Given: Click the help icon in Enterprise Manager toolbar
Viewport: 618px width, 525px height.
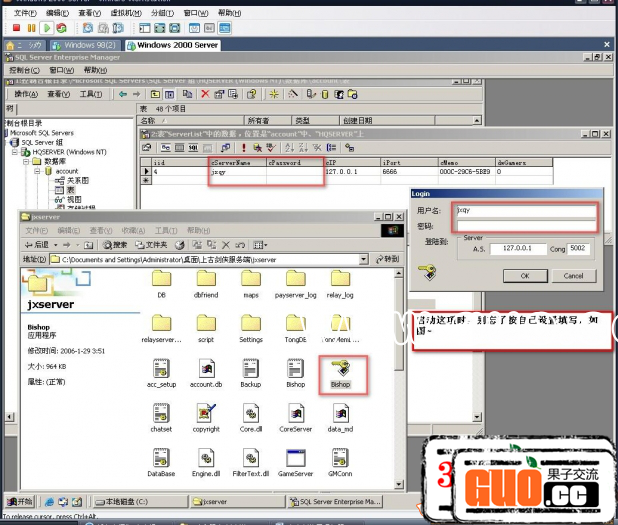Looking at the screenshot, I should pos(251,94).
